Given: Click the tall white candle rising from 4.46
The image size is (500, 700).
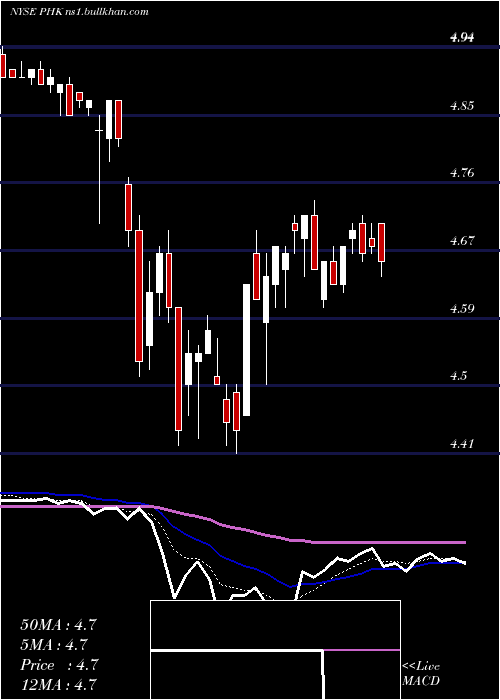Looking at the screenshot, I should pos(246,350).
